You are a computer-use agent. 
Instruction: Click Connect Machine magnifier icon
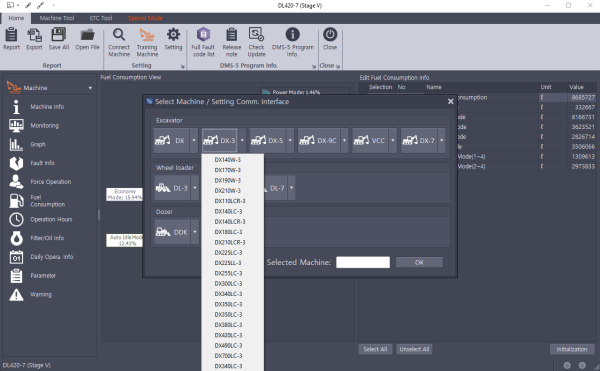pos(119,35)
